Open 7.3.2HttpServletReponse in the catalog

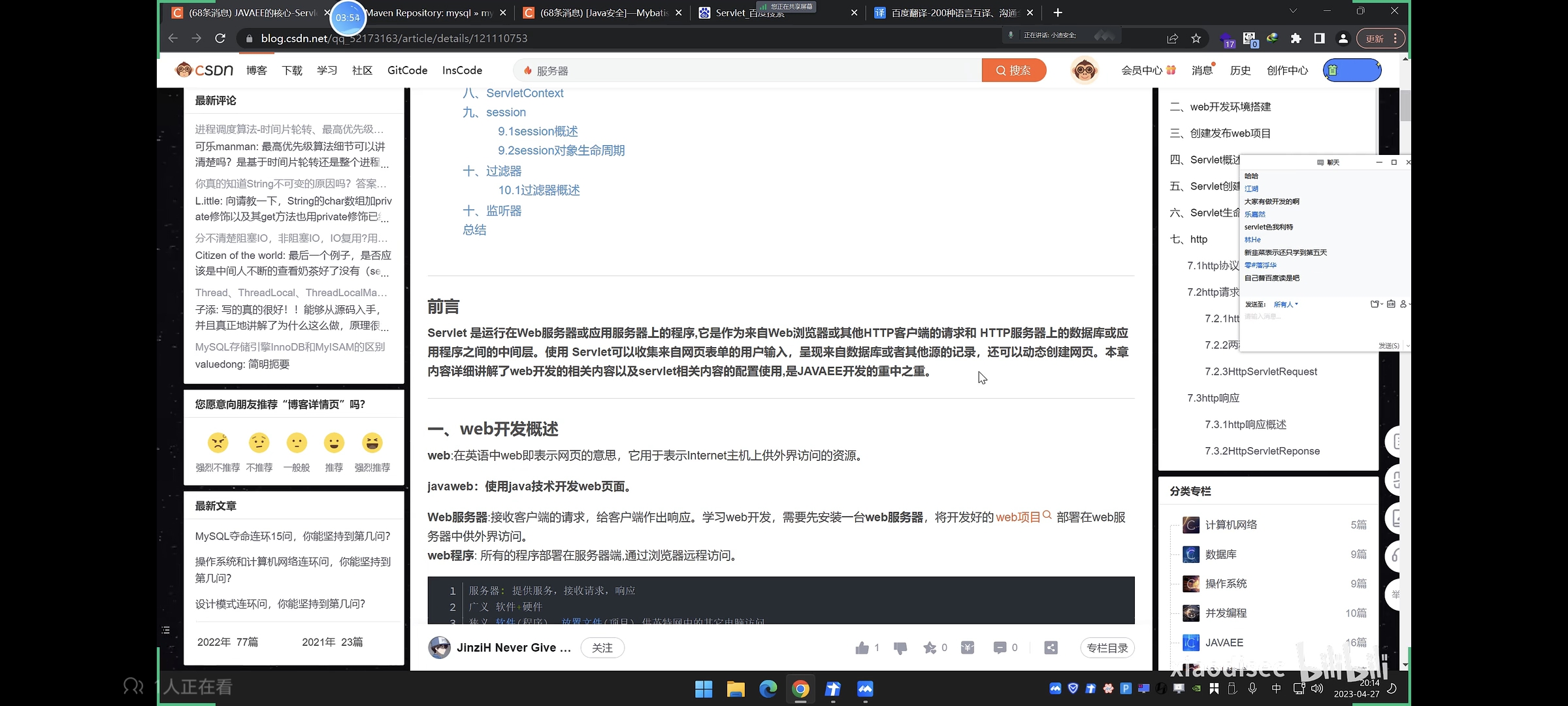tap(1262, 451)
